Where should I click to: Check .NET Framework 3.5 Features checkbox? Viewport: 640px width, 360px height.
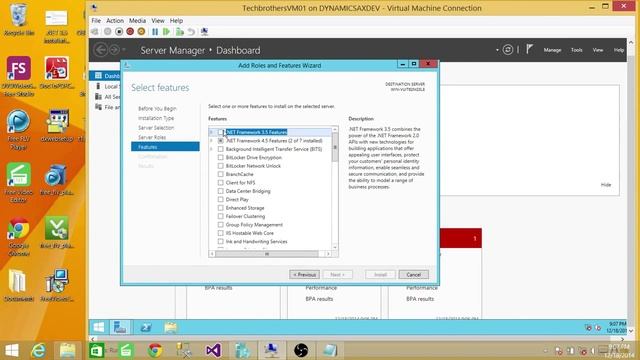[220, 132]
